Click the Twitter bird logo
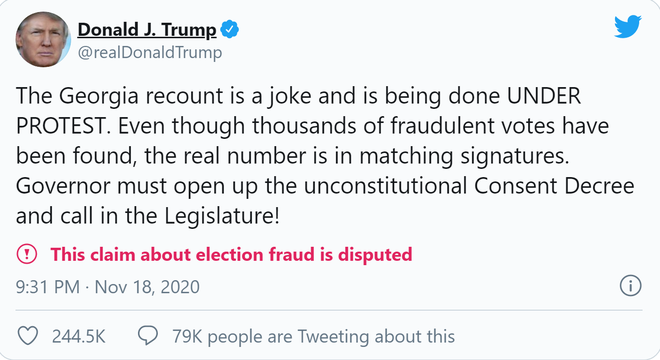This screenshot has height=360, width=660. coord(628,26)
